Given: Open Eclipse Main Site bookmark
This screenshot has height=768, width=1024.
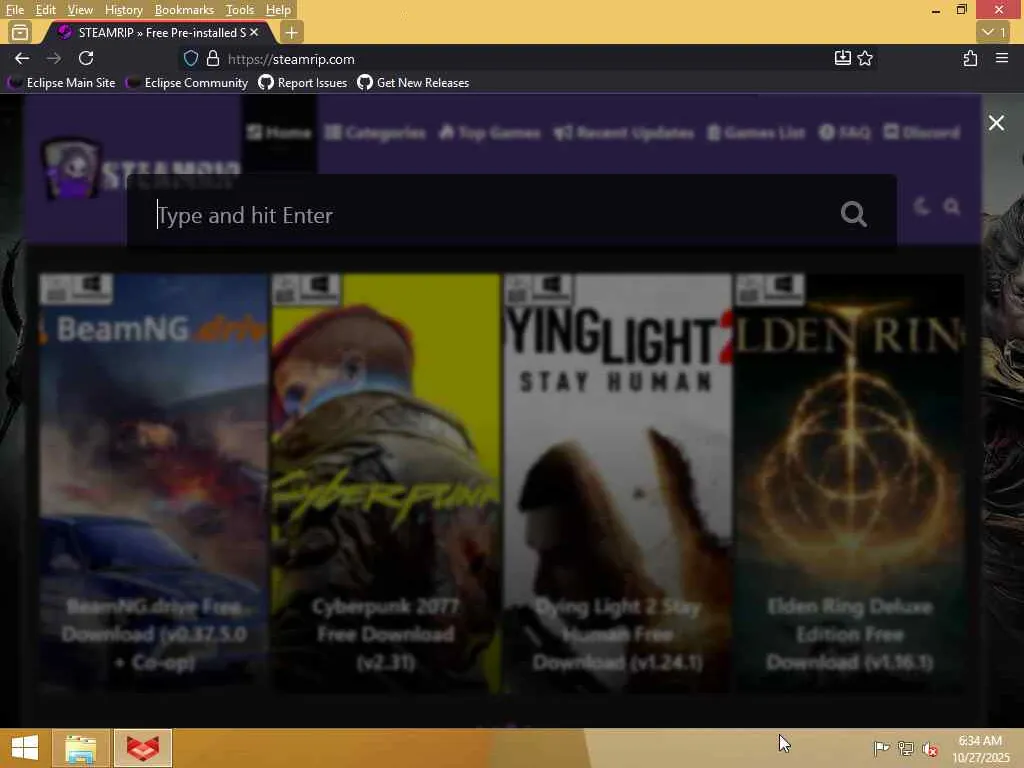Looking at the screenshot, I should (x=62, y=82).
